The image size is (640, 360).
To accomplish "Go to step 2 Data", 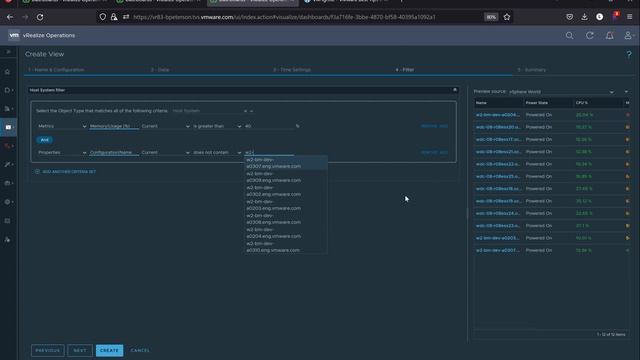I will tap(160, 70).
